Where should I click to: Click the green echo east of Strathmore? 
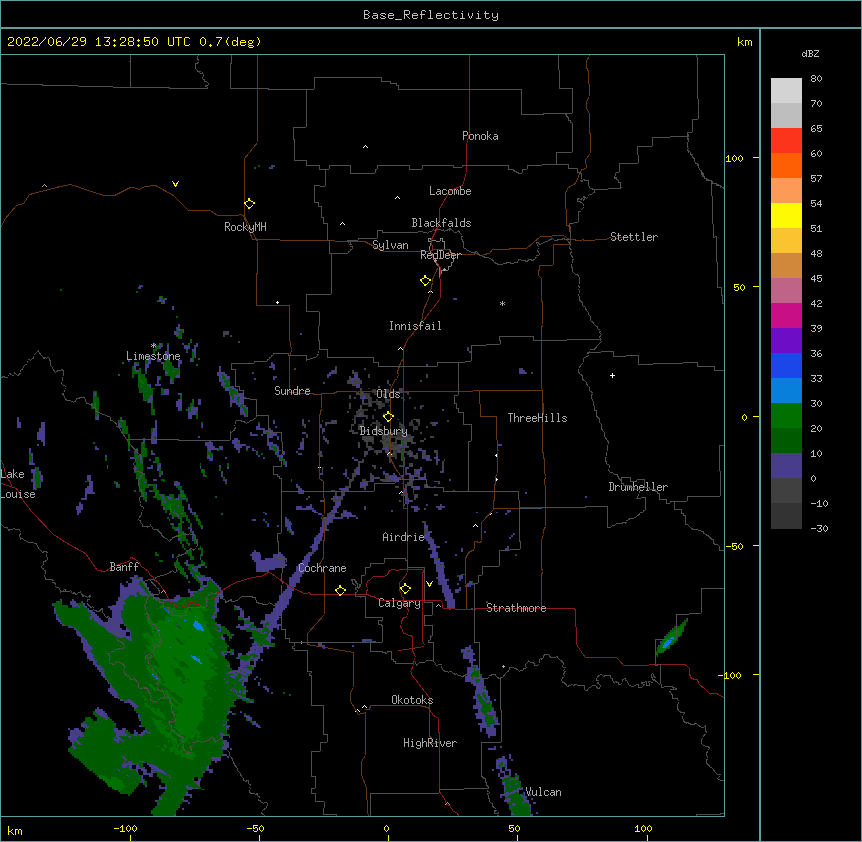tap(672, 636)
